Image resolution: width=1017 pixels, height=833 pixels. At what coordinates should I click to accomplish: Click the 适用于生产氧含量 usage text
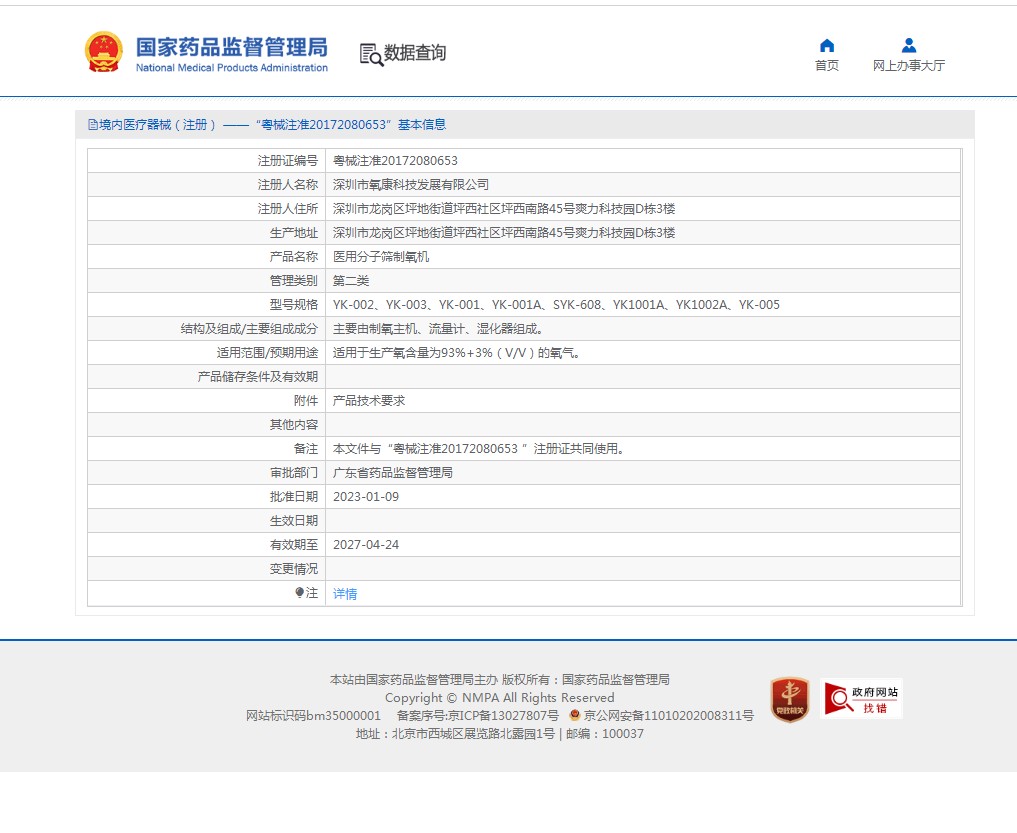(456, 353)
